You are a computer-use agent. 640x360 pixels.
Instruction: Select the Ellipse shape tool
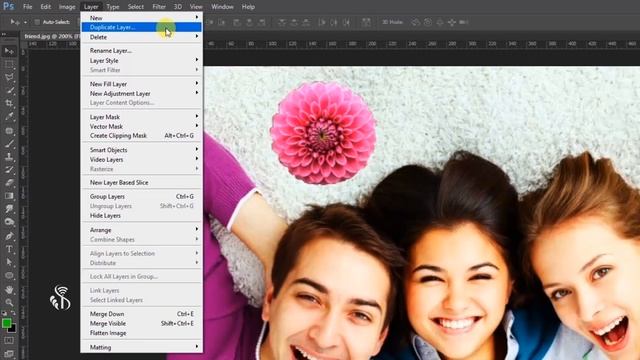pos(9,276)
